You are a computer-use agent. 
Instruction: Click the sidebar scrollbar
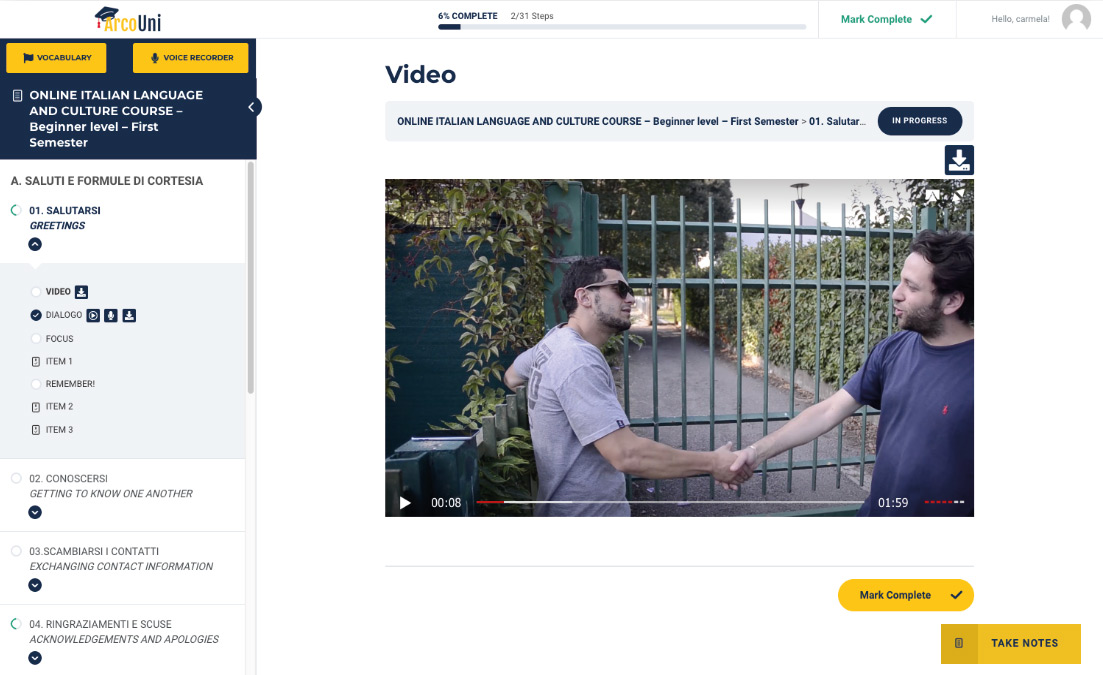tap(250, 278)
